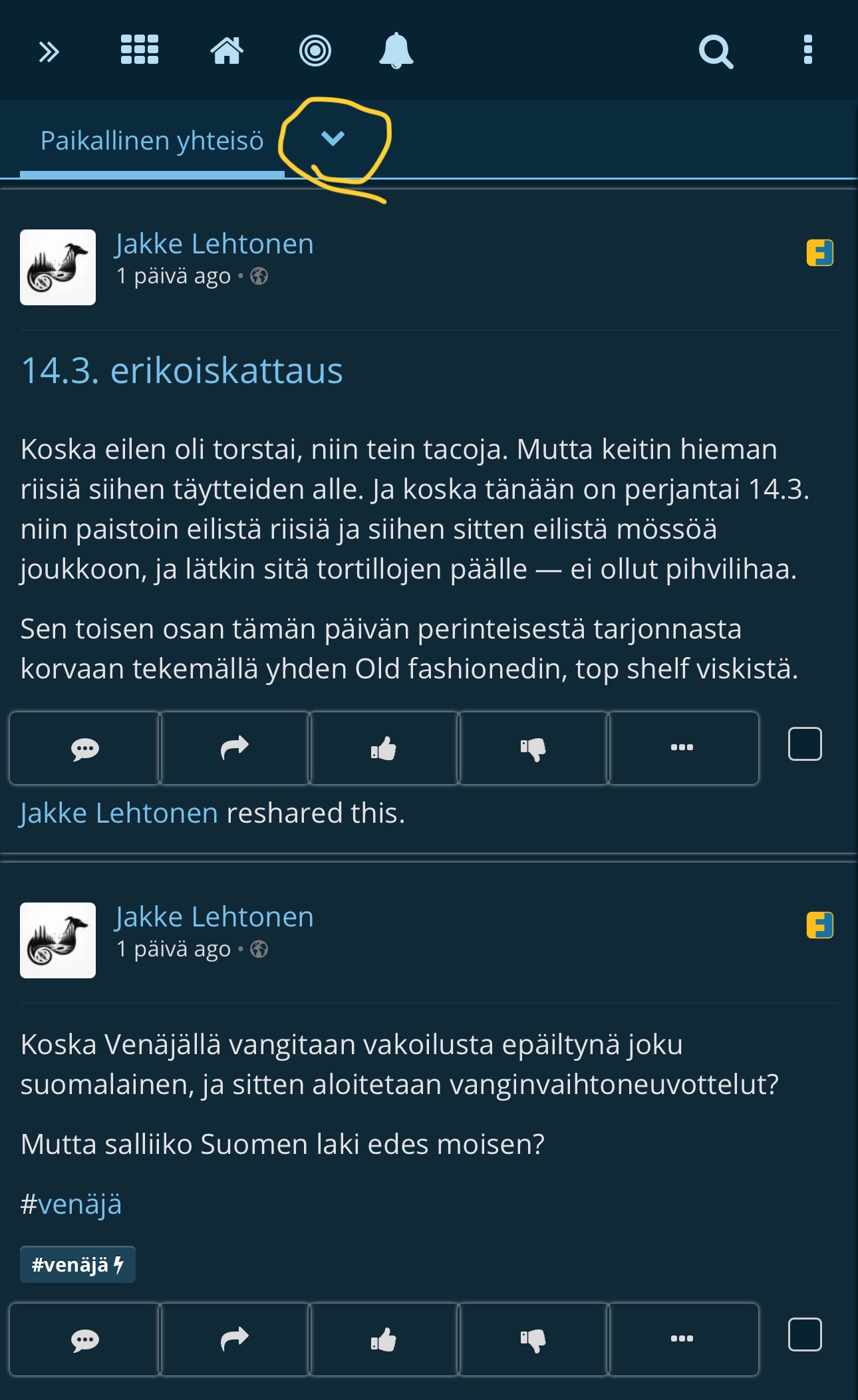Open the 14.3. erikoiskattaus post title
Viewport: 858px width, 1400px height.
tap(182, 370)
